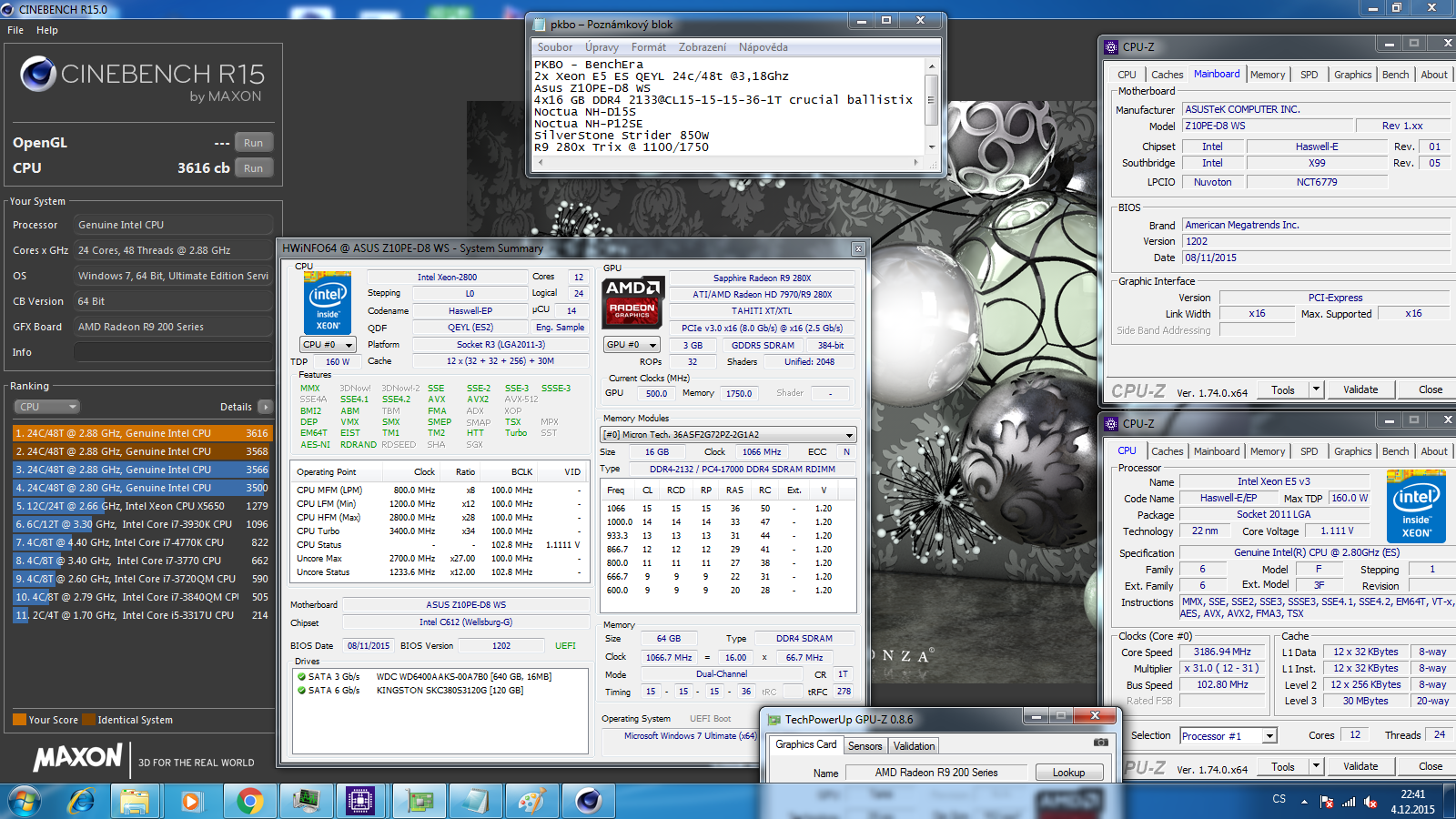
Task: Open Tools dropdown arrow in CPU-Z Mainboard window
Action: pos(1315,389)
